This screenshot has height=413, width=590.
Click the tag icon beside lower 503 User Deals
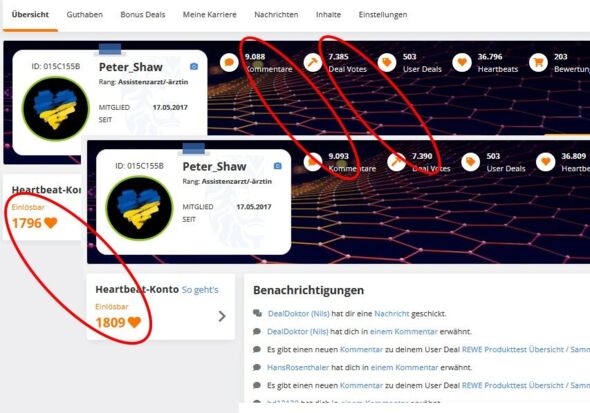pos(471,162)
